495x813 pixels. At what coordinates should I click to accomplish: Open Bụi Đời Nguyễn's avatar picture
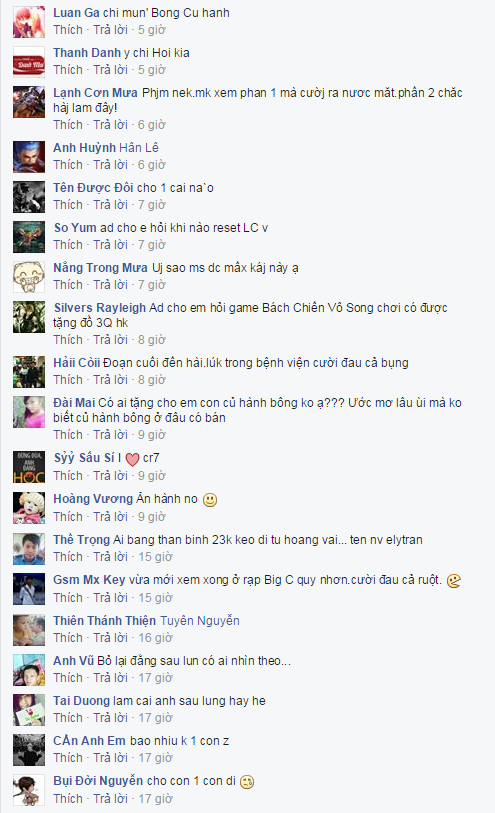(29, 790)
